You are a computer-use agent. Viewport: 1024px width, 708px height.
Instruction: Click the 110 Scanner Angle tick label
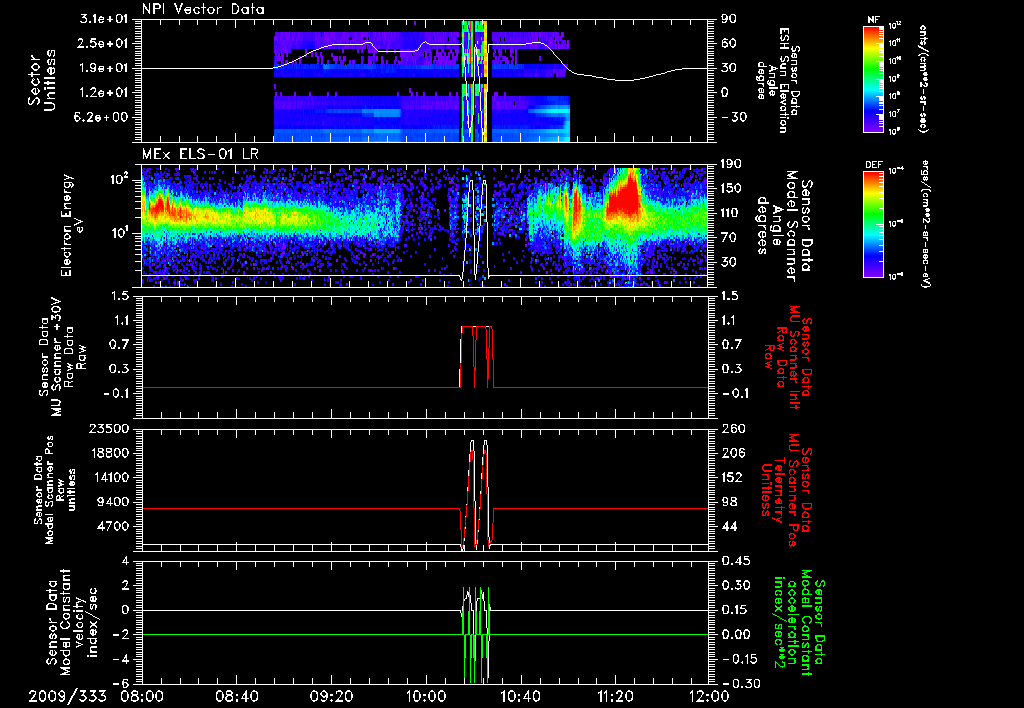click(x=731, y=213)
